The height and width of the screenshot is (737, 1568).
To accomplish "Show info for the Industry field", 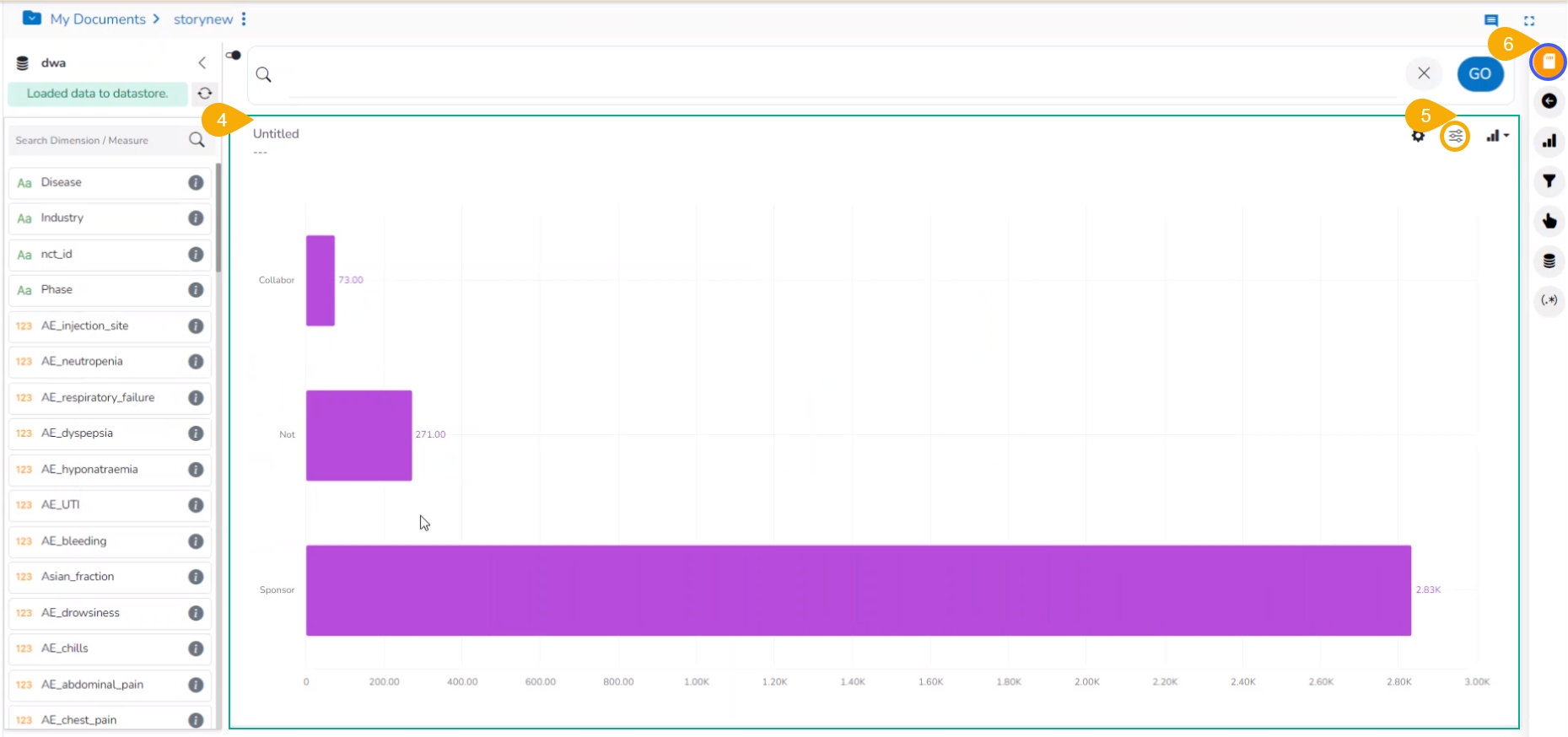I will (x=196, y=218).
